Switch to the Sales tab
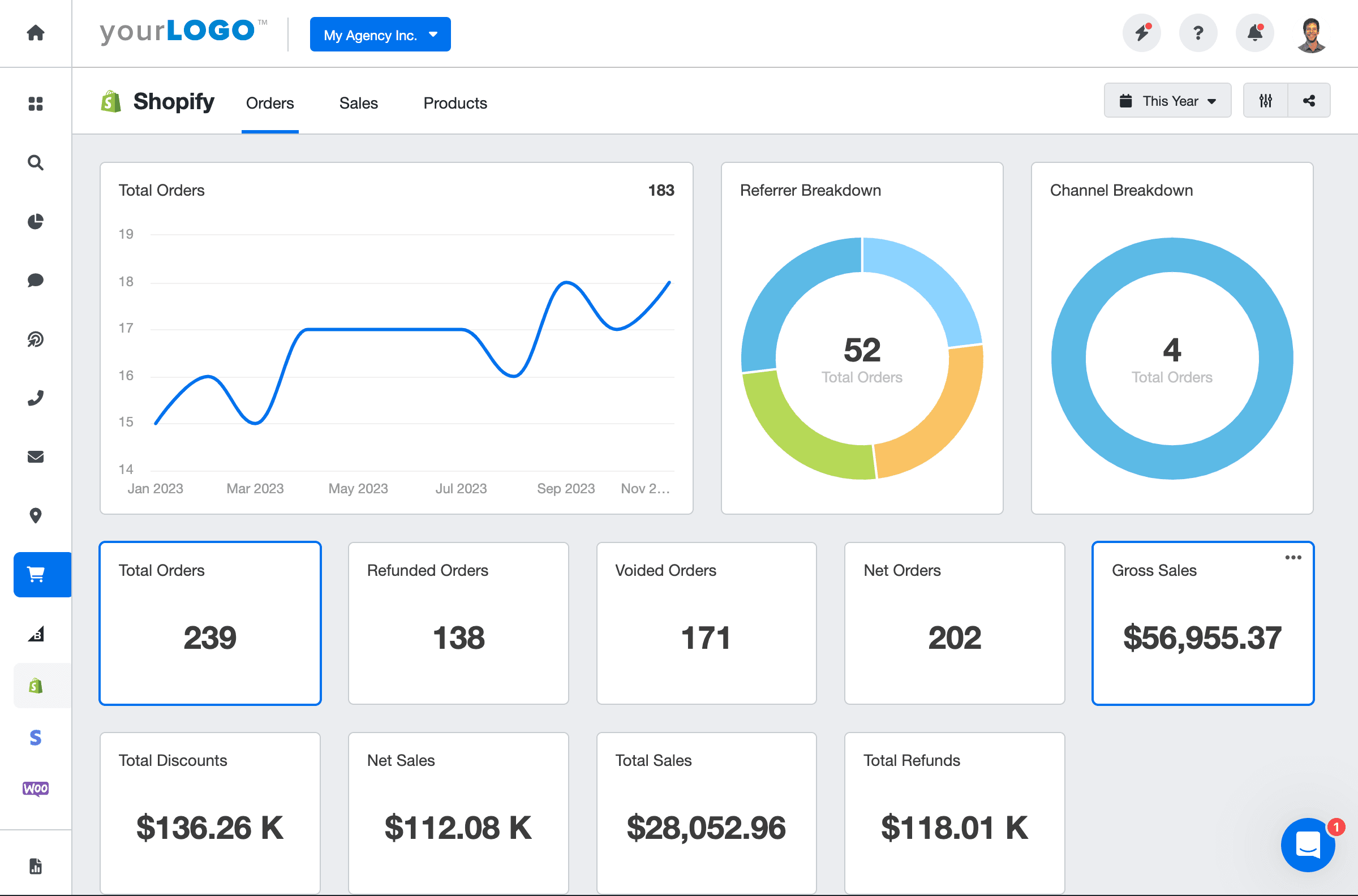Screen dimensions: 1358x896 tap(358, 103)
